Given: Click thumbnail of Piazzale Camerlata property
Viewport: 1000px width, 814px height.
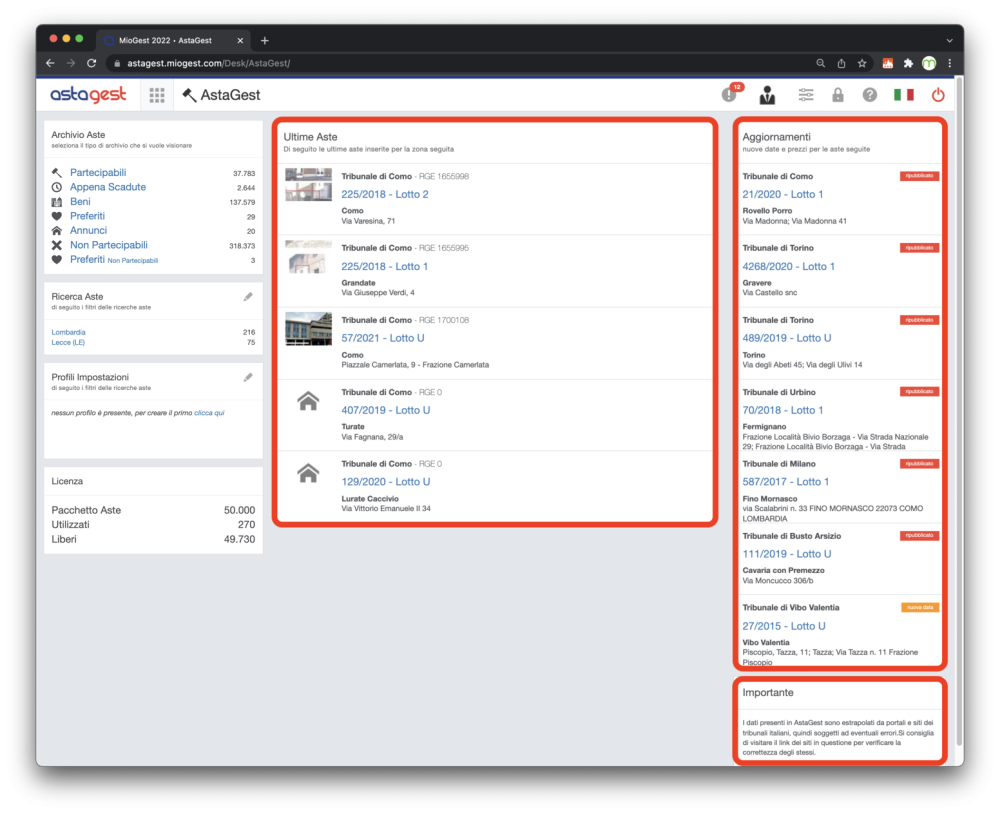Looking at the screenshot, I should [x=308, y=329].
